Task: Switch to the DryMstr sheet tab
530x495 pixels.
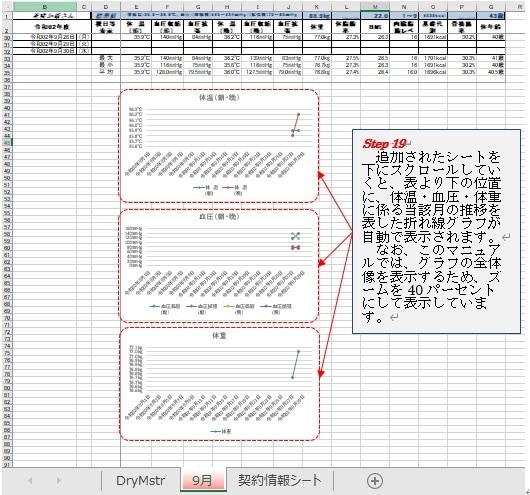Action: coord(140,480)
